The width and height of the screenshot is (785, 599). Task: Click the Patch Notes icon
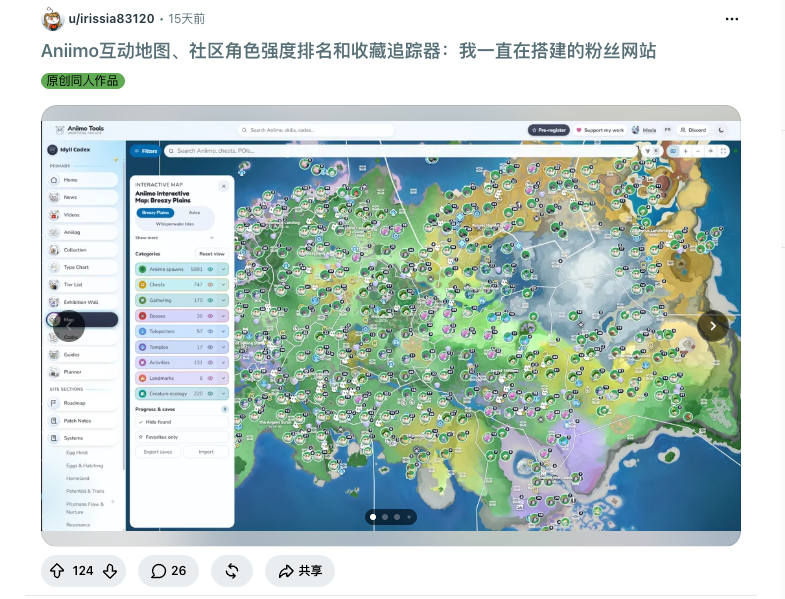pyautogui.click(x=54, y=421)
